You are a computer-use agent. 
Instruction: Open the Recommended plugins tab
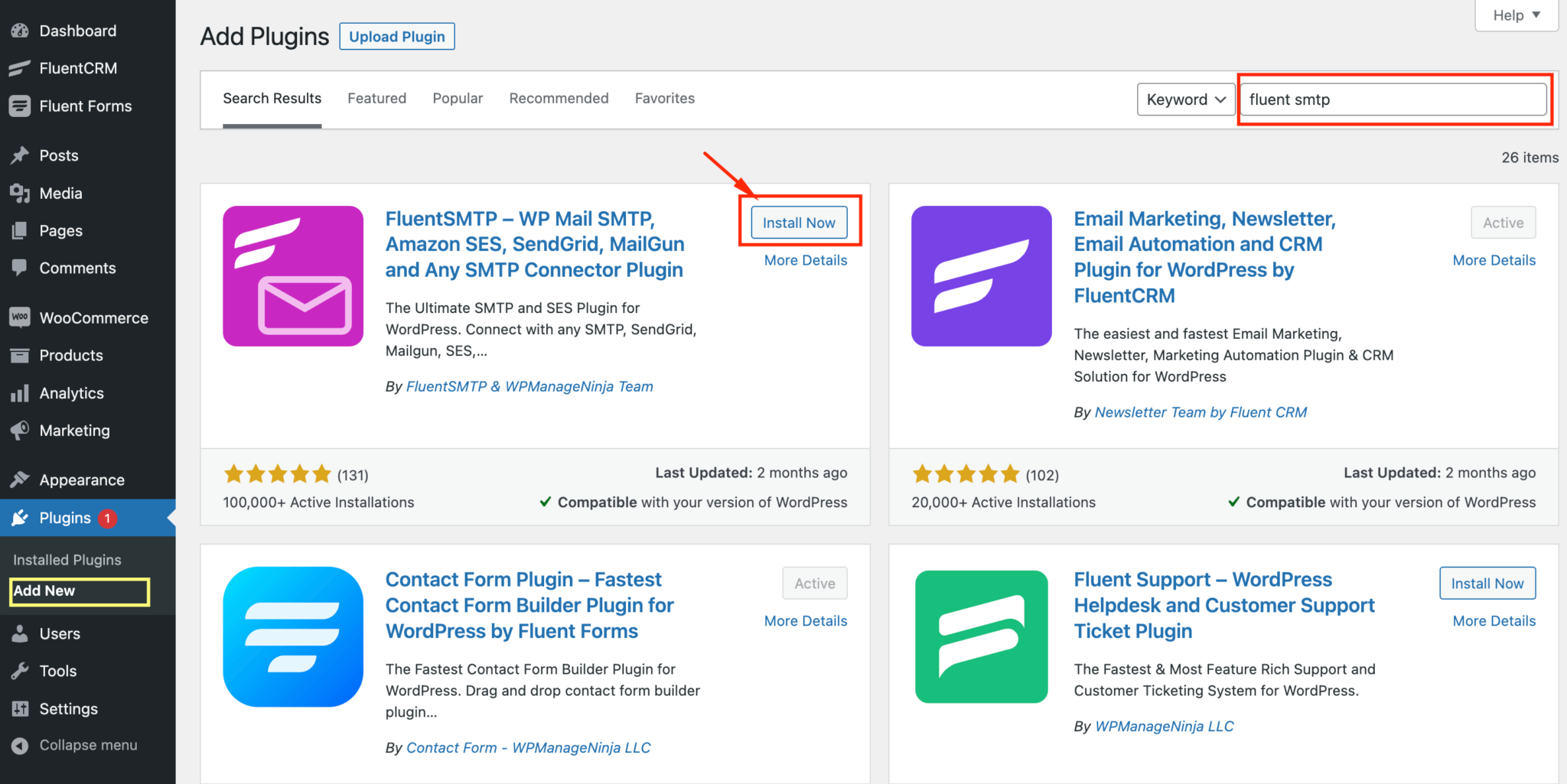(559, 99)
